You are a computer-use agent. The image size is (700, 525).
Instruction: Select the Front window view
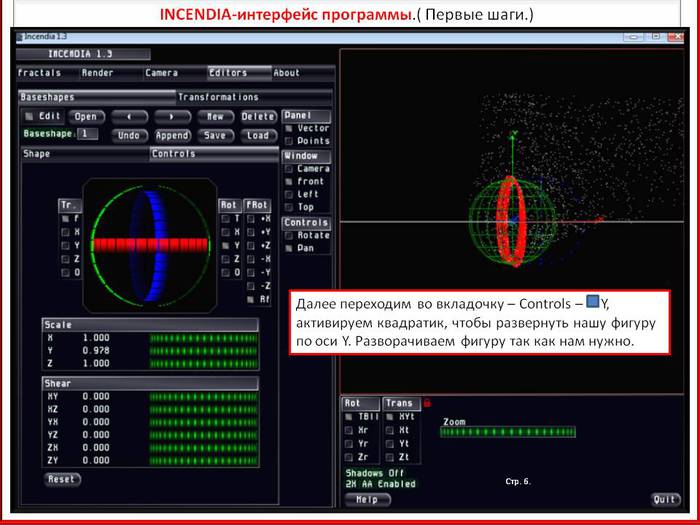point(289,182)
